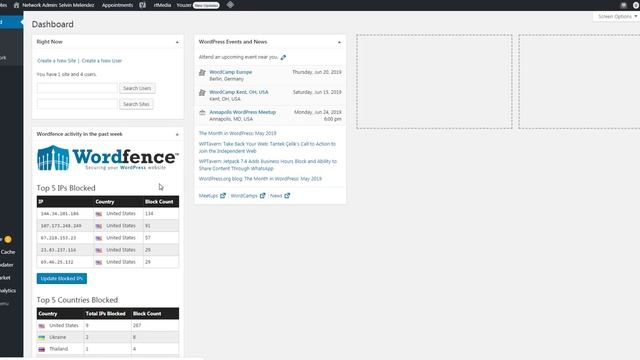Viewport: 640px width, 360px height.
Task: Click the Thailand flag icon
Action: [42, 349]
